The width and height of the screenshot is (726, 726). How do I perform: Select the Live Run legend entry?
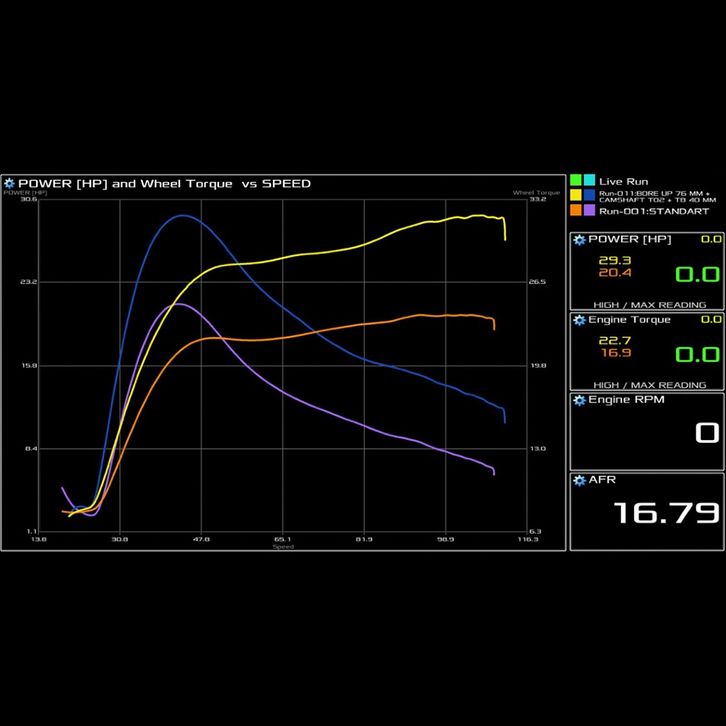pos(623,182)
